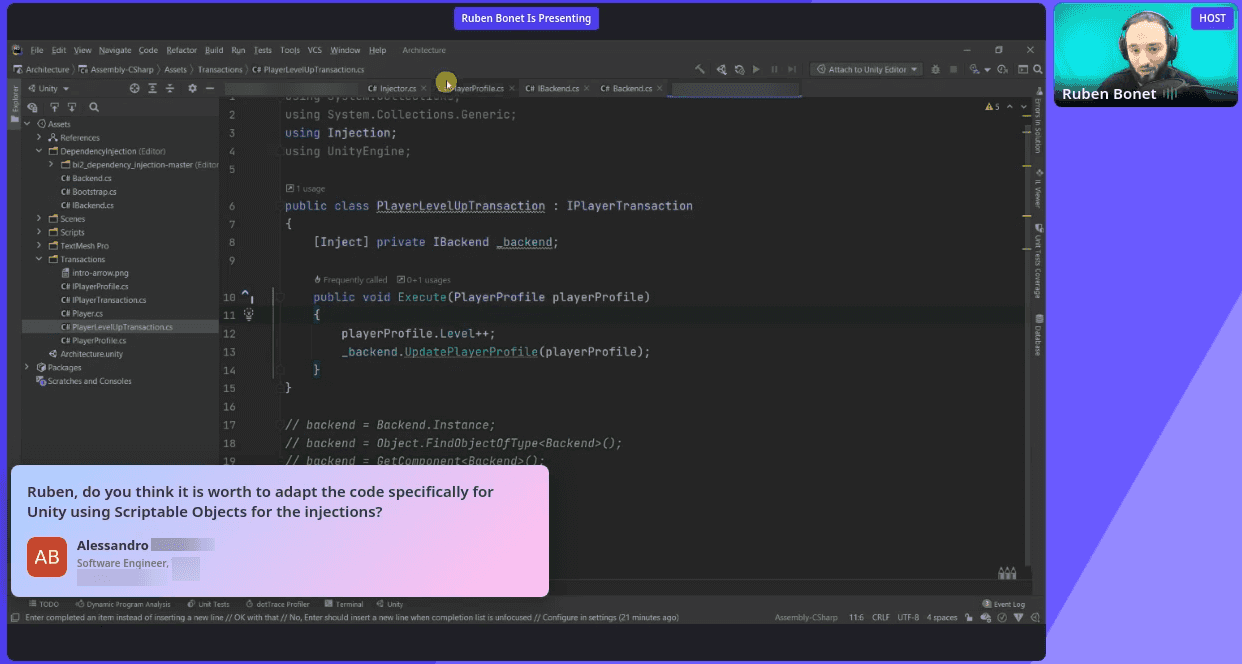Open the Refactor menu
This screenshot has width=1242, height=664.
(x=181, y=50)
